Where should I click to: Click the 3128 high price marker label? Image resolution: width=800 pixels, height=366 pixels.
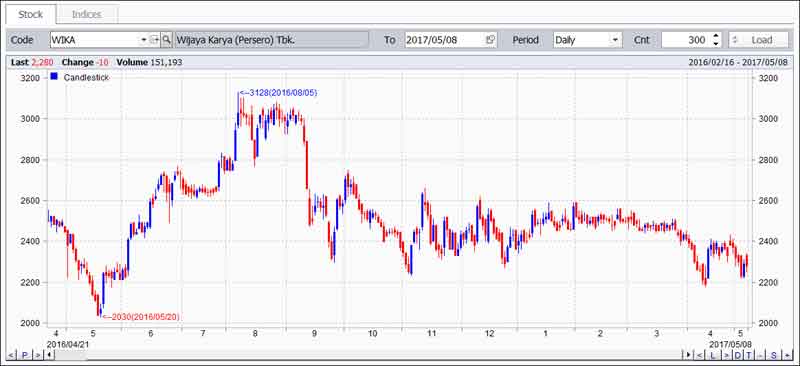[279, 93]
